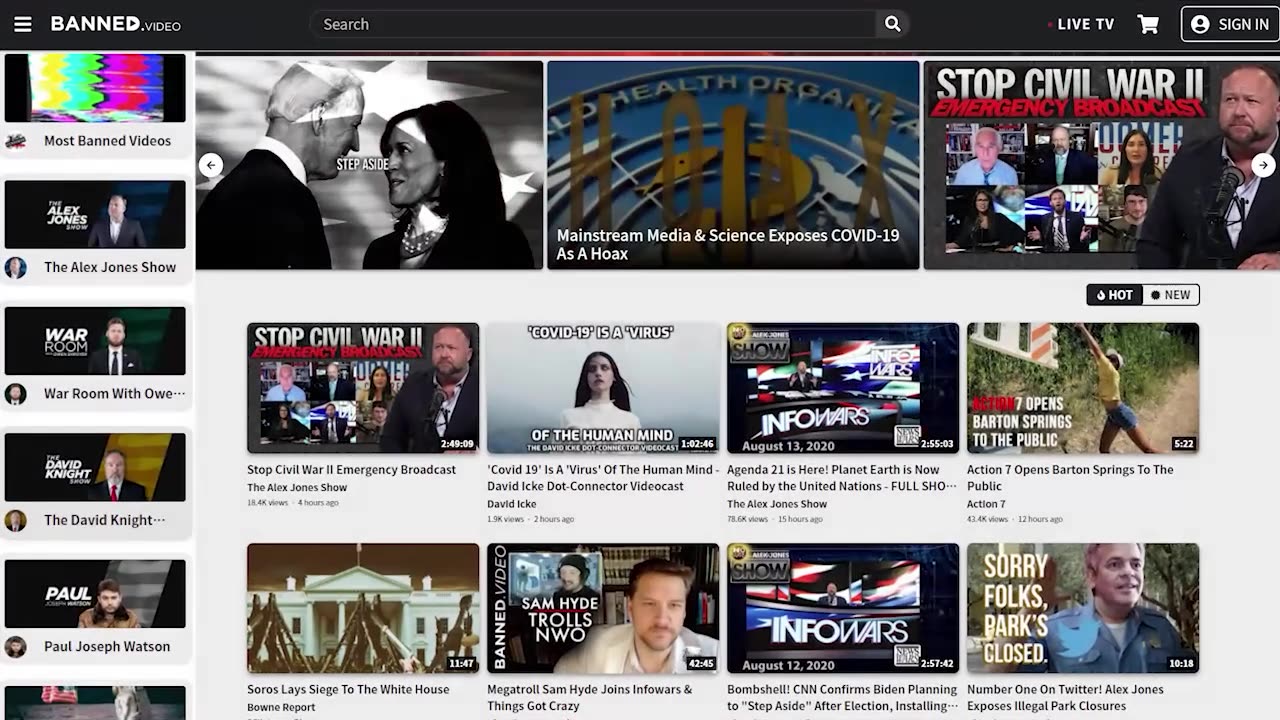Play Action 7 Barton Springs thumbnail

(x=1083, y=388)
